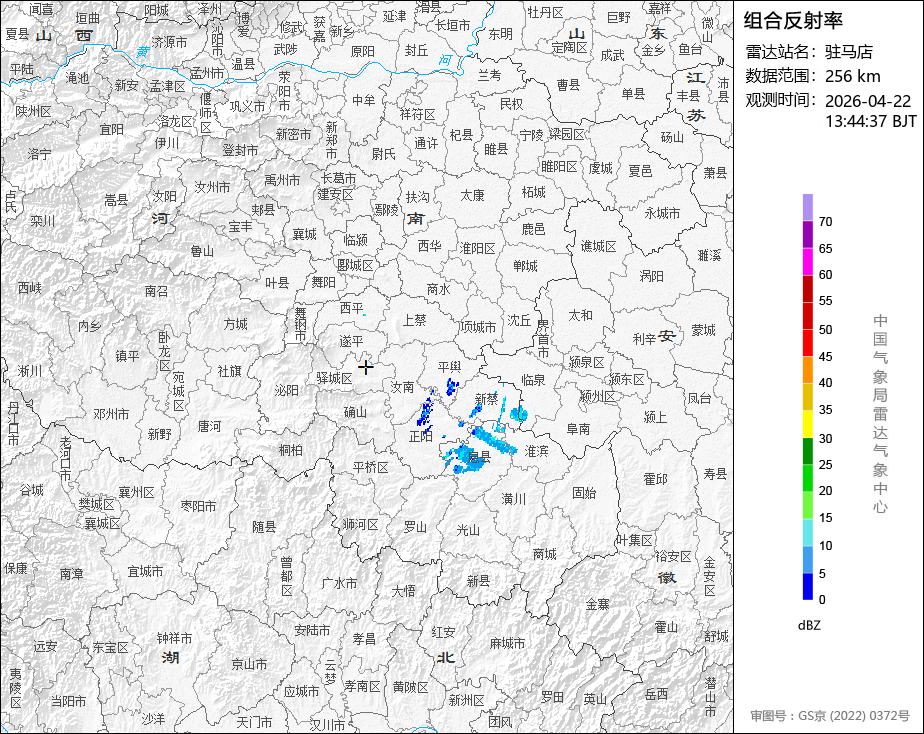
Task: Click the 登封市 map label
Action: 240,151
